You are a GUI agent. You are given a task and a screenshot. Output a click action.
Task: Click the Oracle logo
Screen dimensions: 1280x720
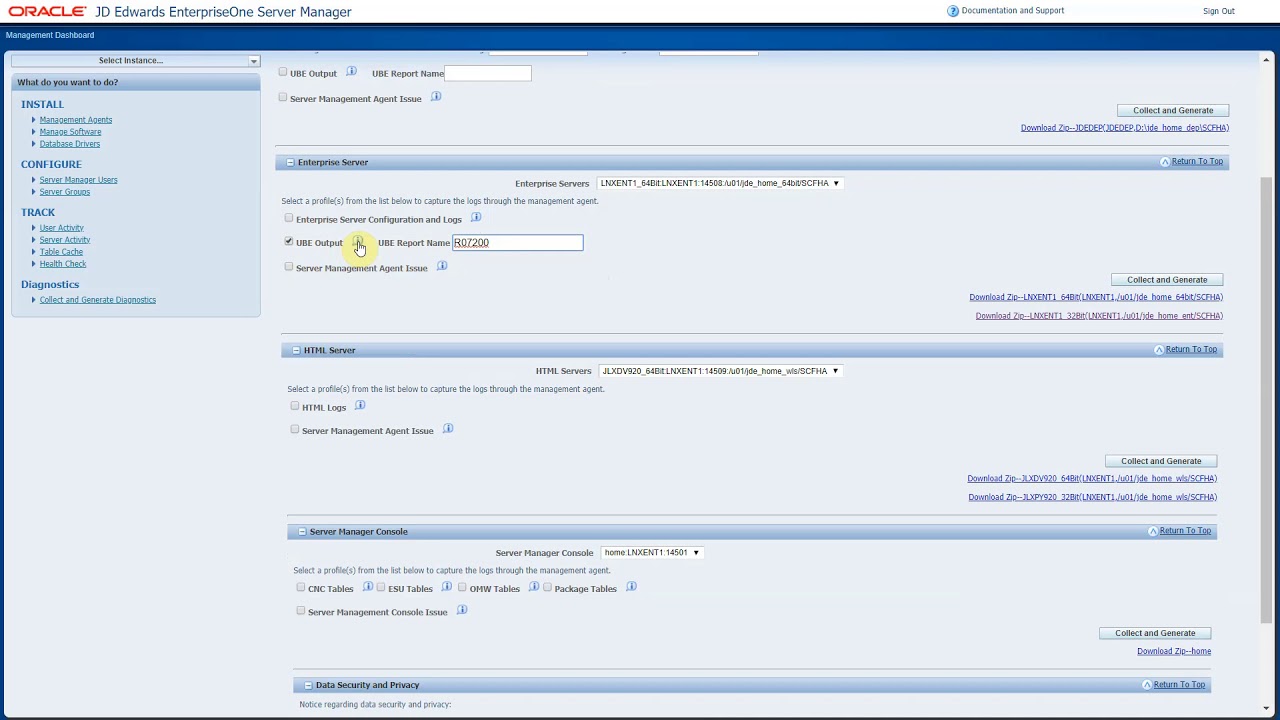(47, 12)
